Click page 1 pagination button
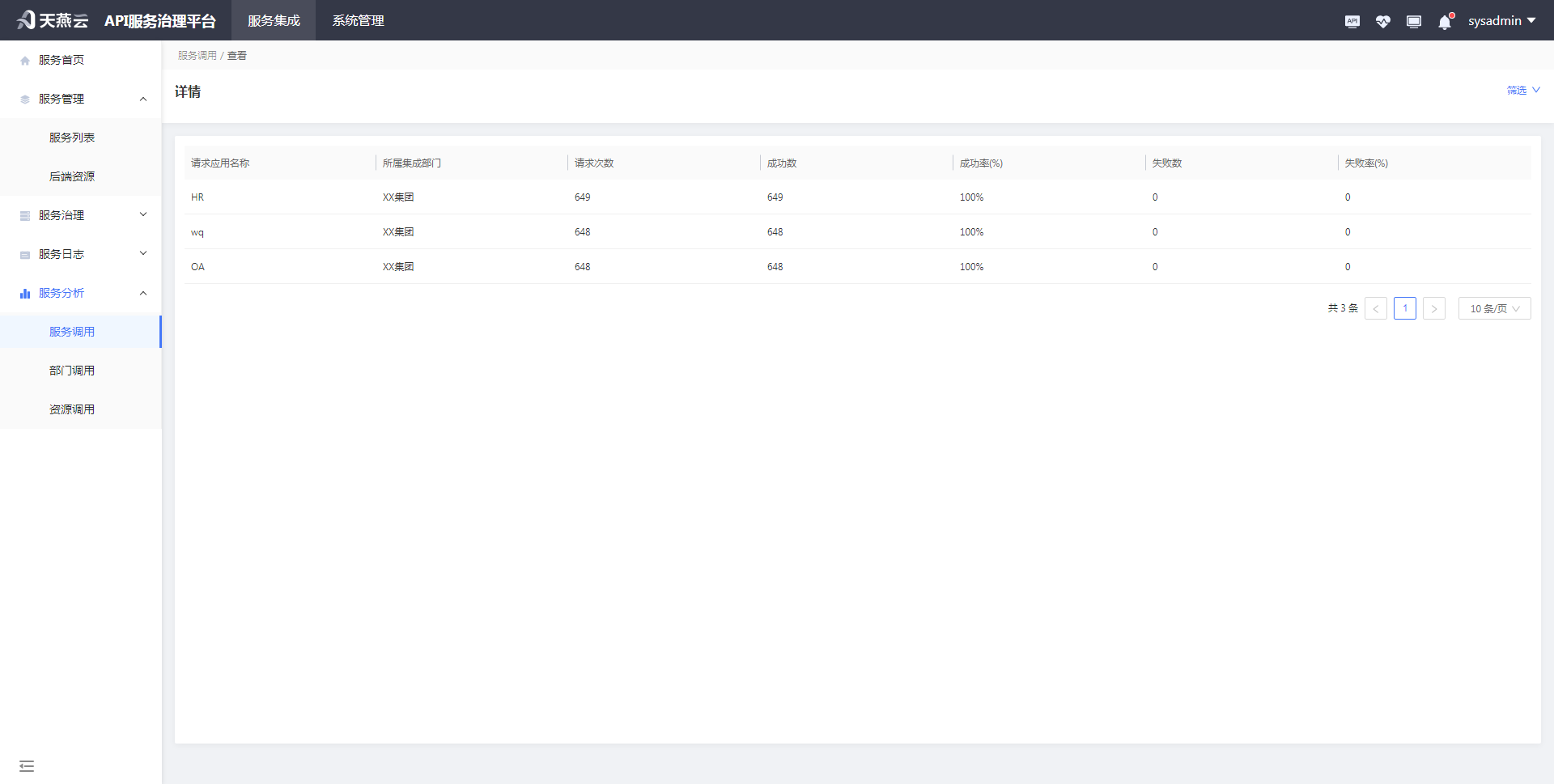This screenshot has width=1554, height=784. (x=1404, y=308)
